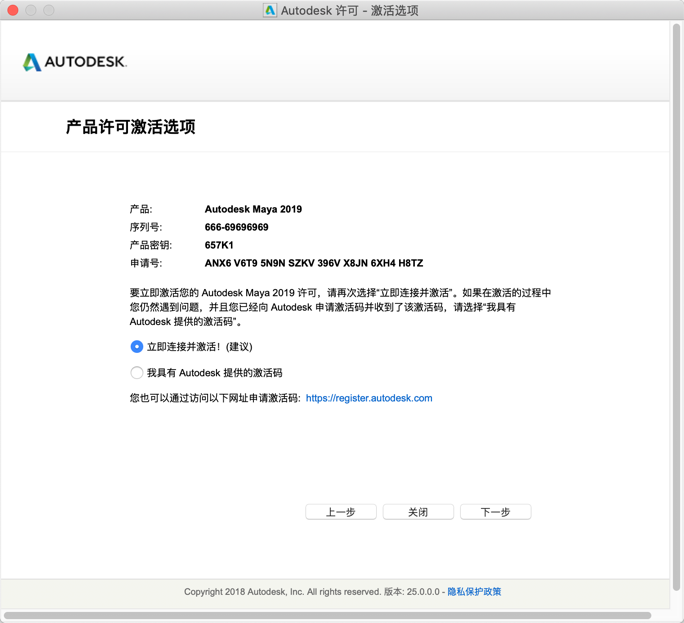Click the 产品许可激活选项 heading
The height and width of the screenshot is (623, 684).
[130, 127]
